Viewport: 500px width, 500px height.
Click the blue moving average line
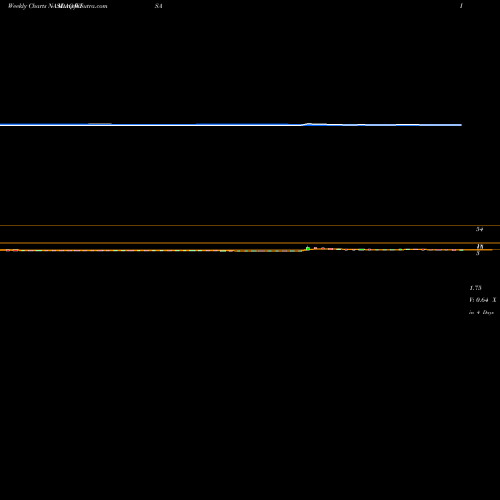[x=231, y=125]
